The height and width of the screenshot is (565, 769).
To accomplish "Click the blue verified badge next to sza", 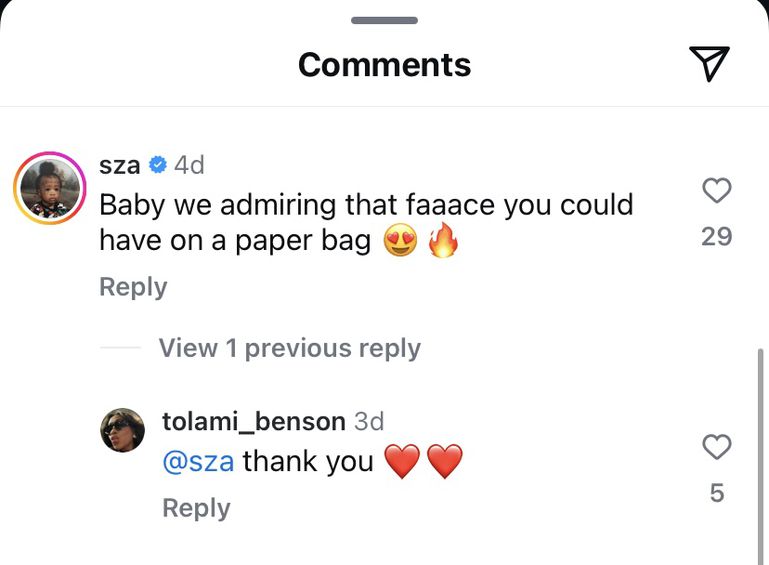I will 158,165.
